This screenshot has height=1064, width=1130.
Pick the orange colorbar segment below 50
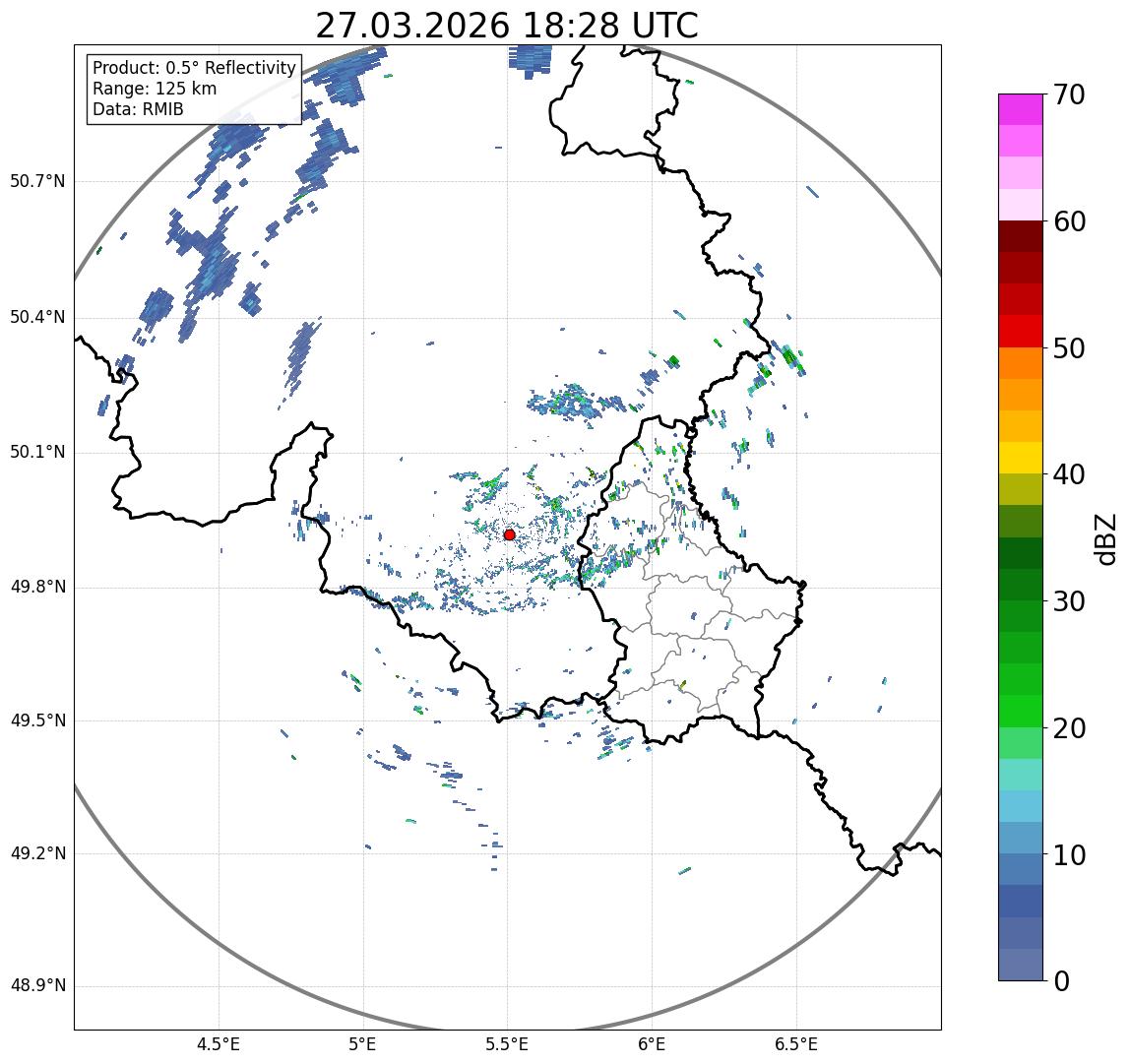tap(1021, 363)
